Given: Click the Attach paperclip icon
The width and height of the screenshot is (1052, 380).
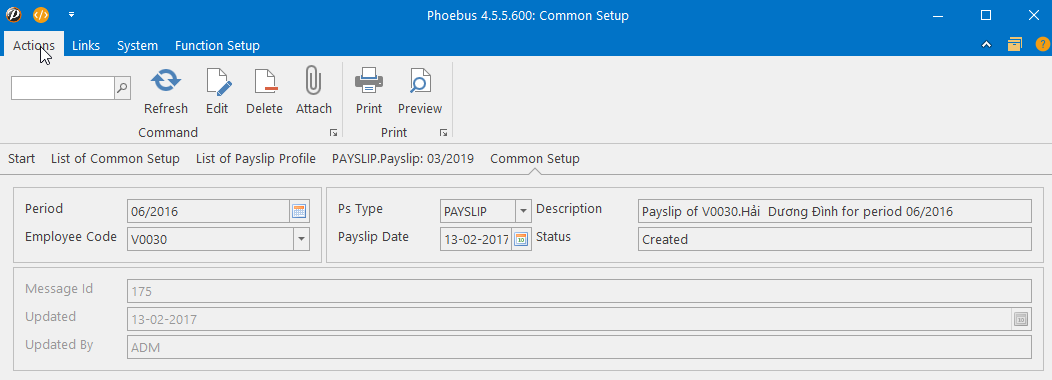Looking at the screenshot, I should [313, 81].
